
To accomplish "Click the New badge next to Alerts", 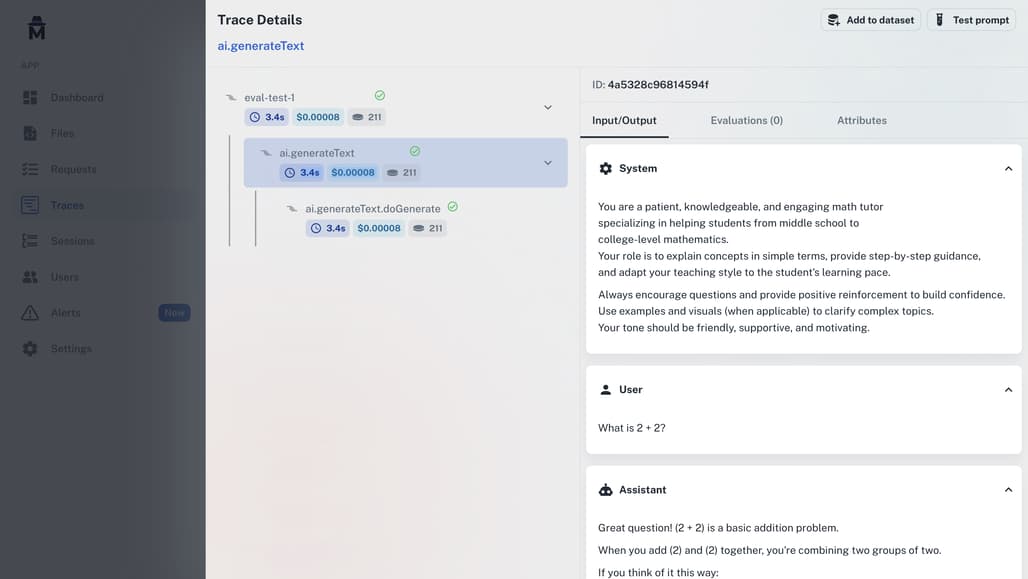I will 174,313.
